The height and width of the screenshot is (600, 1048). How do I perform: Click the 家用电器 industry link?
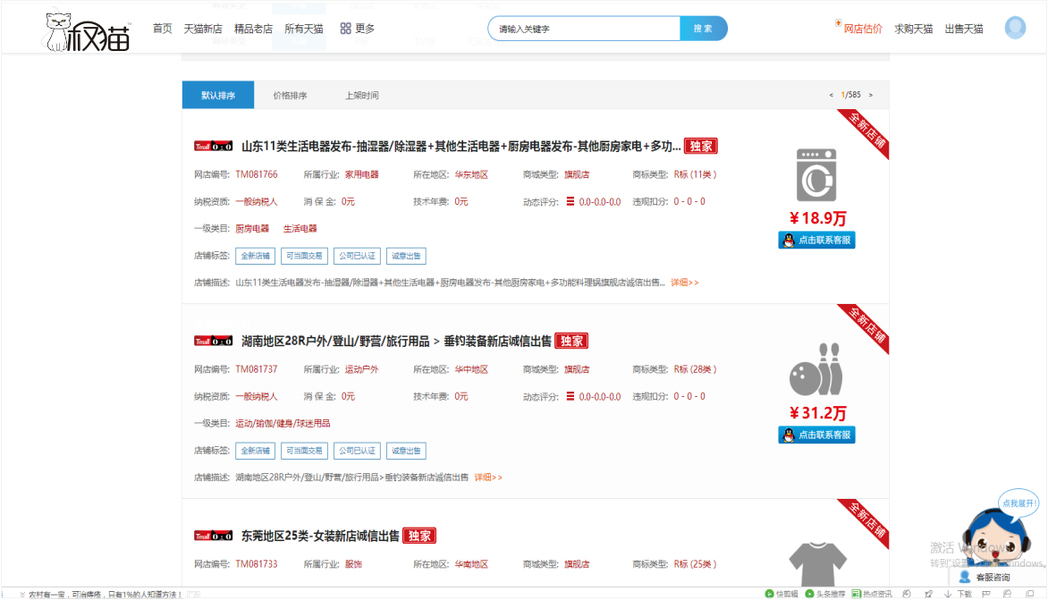pos(362,174)
